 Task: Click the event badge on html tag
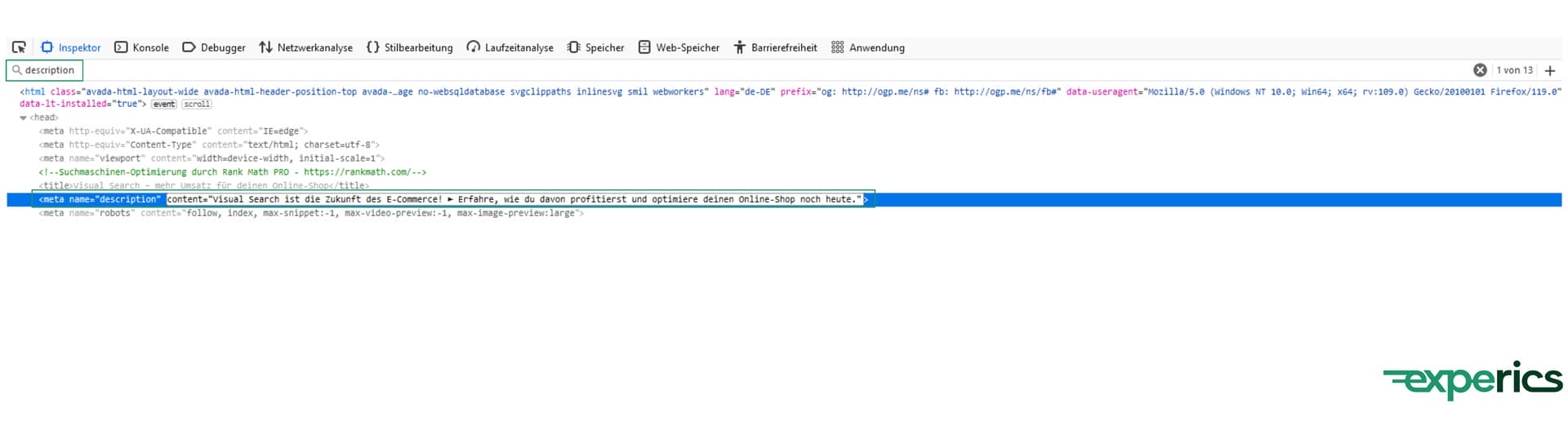164,104
